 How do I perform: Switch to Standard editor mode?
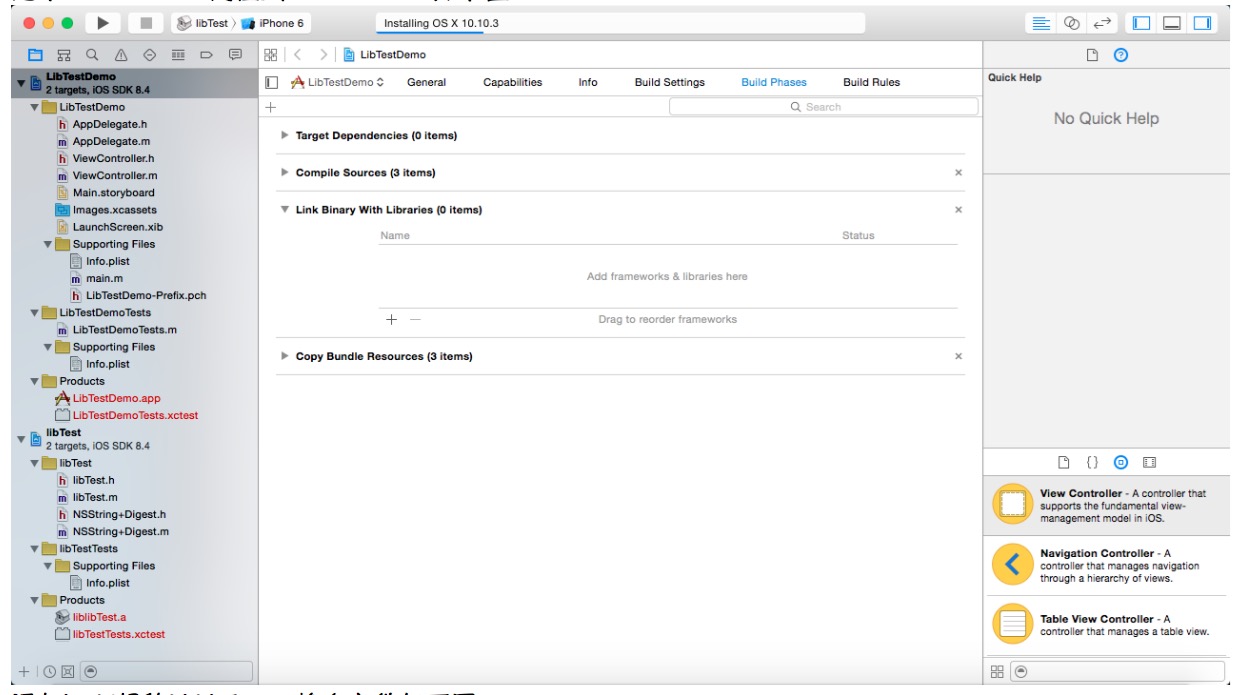(1041, 23)
